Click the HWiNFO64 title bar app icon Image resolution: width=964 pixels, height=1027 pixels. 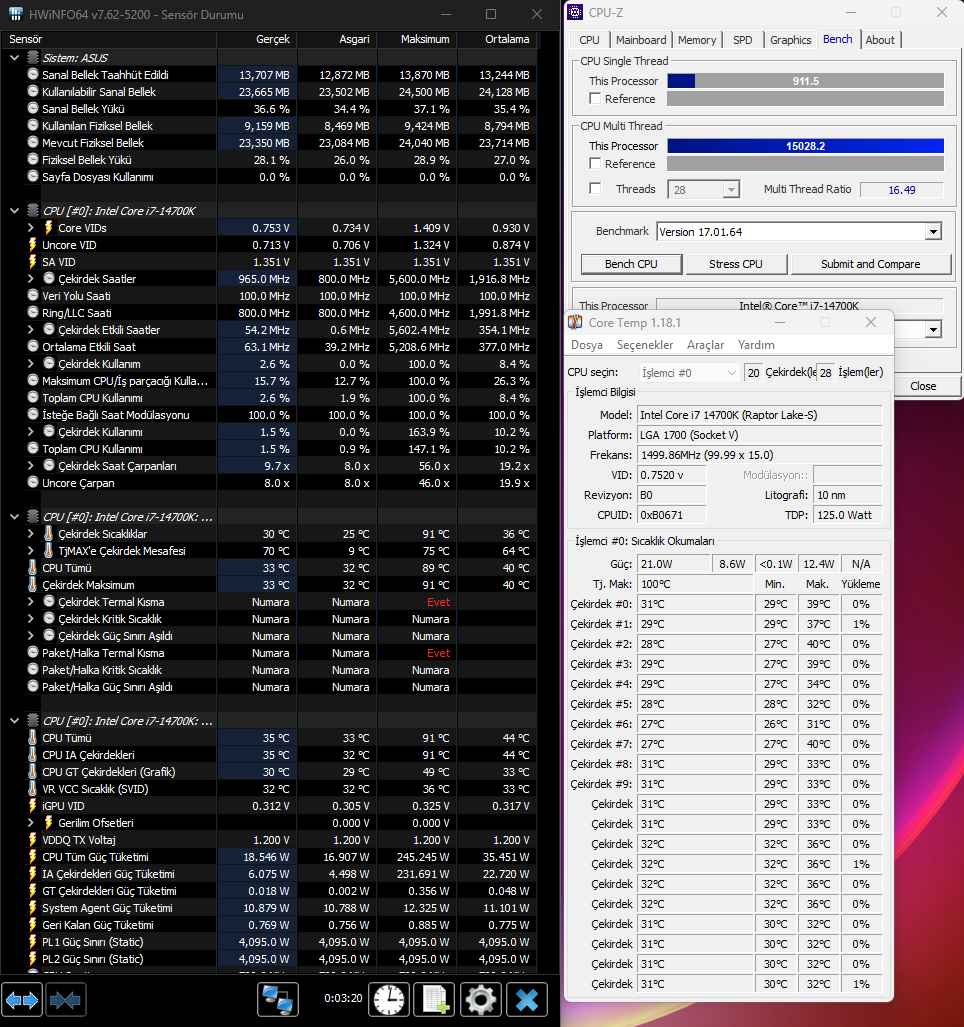pos(15,14)
